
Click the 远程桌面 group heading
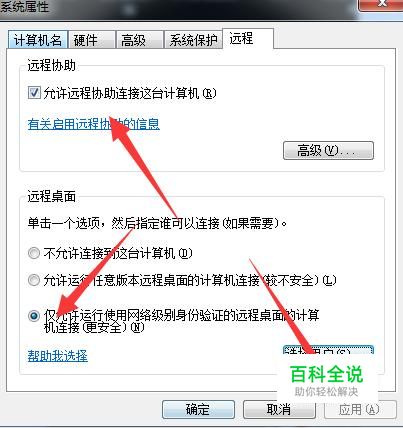pos(52,197)
